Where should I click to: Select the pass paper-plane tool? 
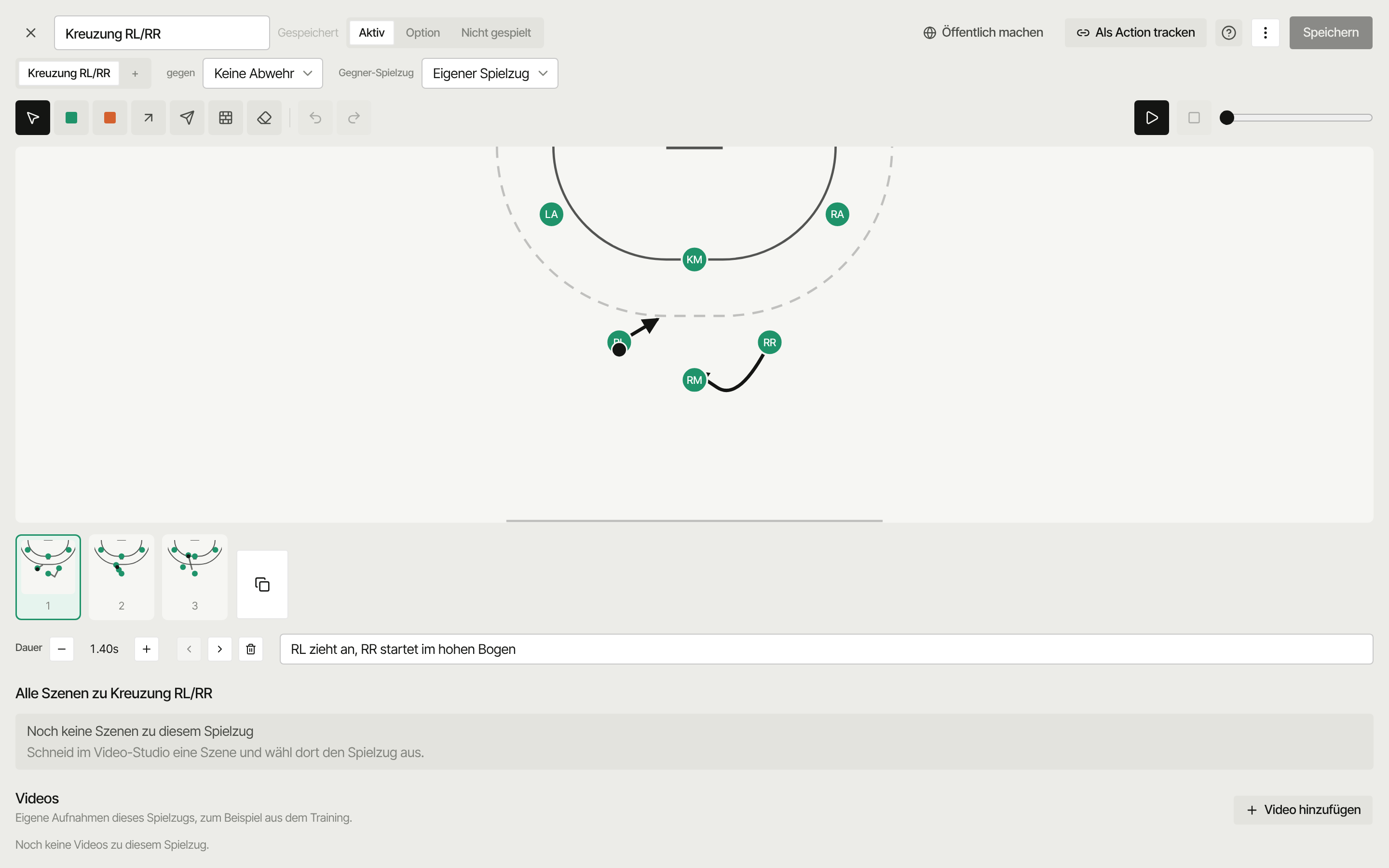click(x=187, y=118)
